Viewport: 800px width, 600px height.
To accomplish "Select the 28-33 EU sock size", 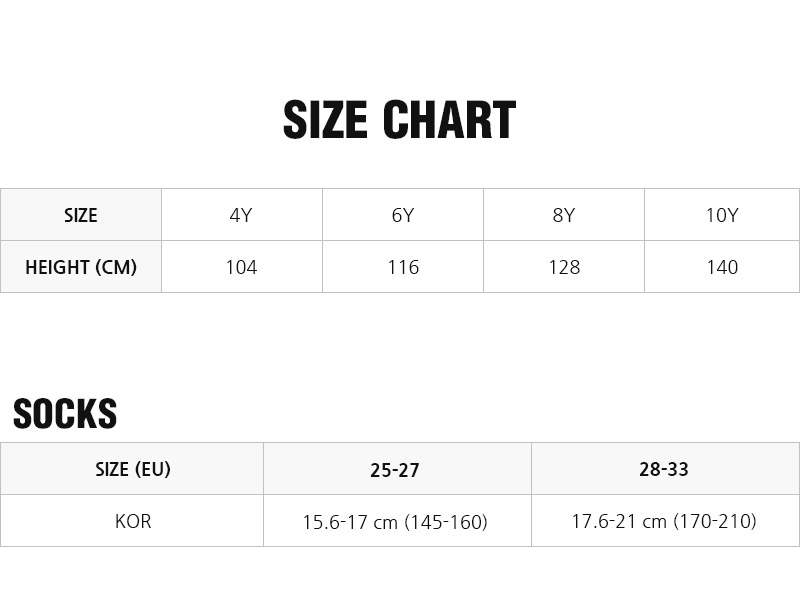I will [664, 469].
